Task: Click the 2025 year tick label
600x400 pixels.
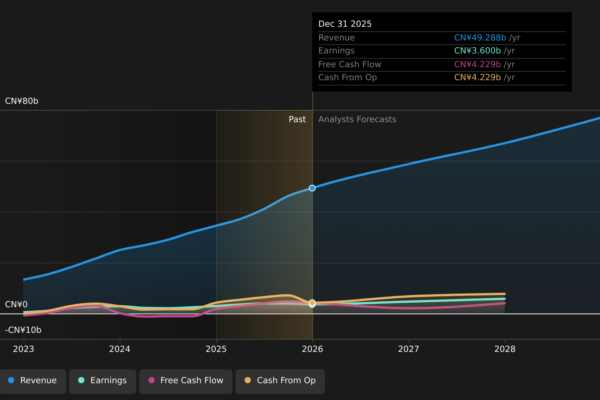Action: [216, 349]
